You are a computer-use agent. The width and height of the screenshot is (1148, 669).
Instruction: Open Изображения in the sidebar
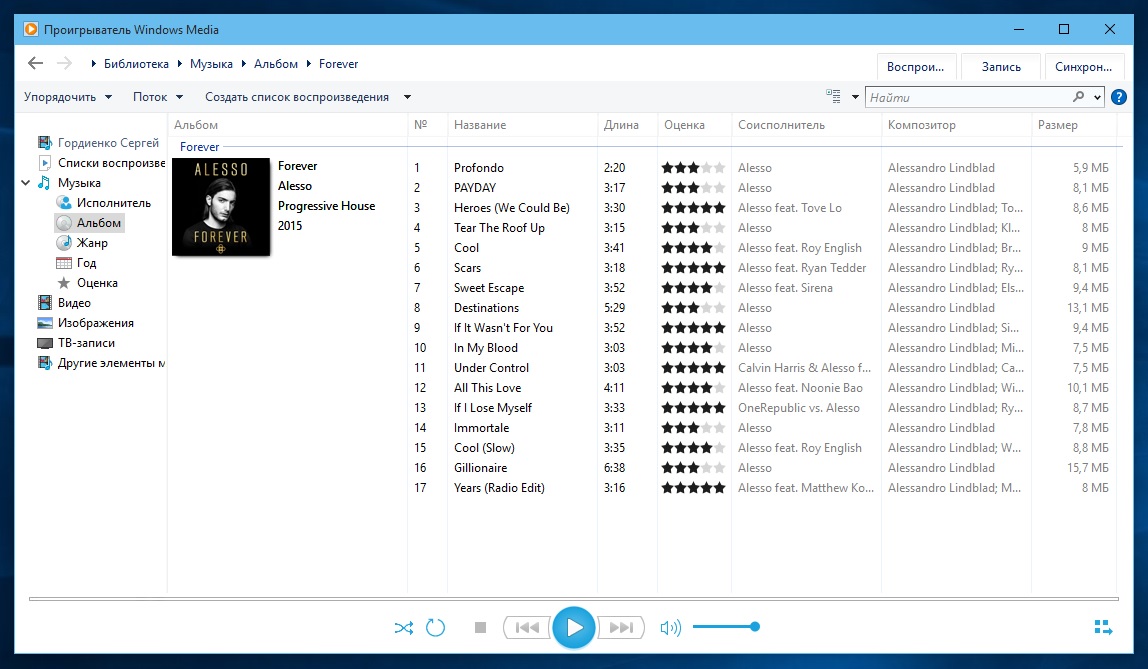[x=86, y=323]
